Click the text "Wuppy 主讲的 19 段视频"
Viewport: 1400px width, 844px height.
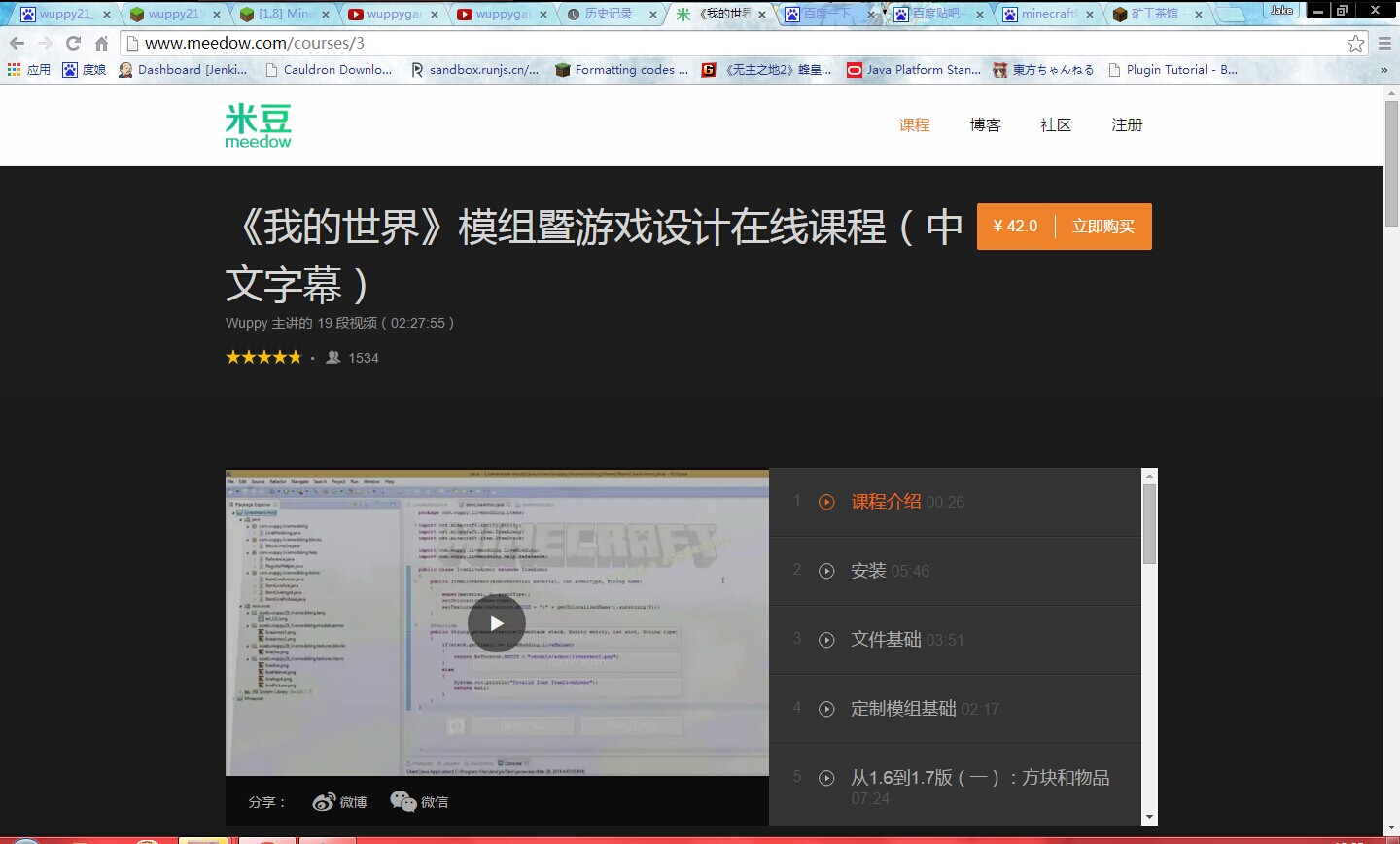coord(301,323)
